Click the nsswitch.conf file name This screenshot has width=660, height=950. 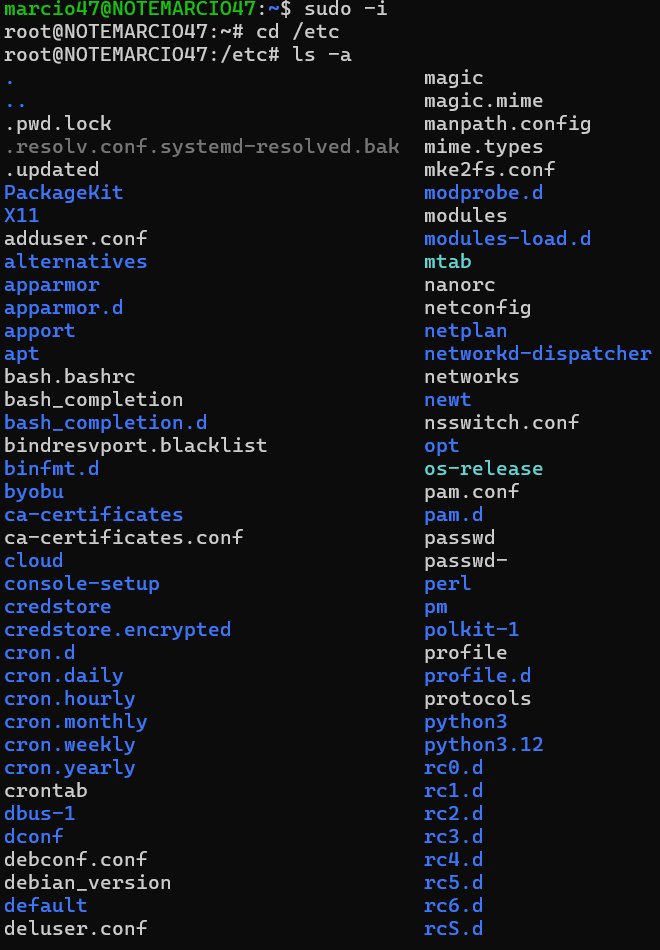501,422
